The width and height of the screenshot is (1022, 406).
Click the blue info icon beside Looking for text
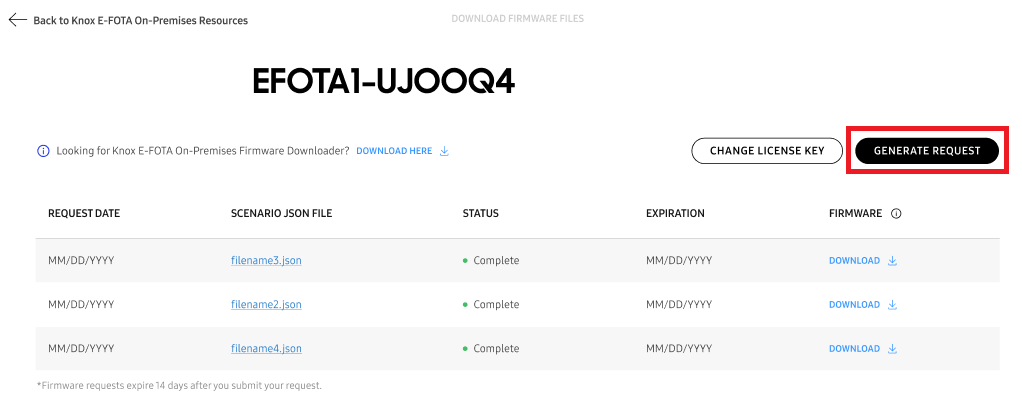[43, 151]
